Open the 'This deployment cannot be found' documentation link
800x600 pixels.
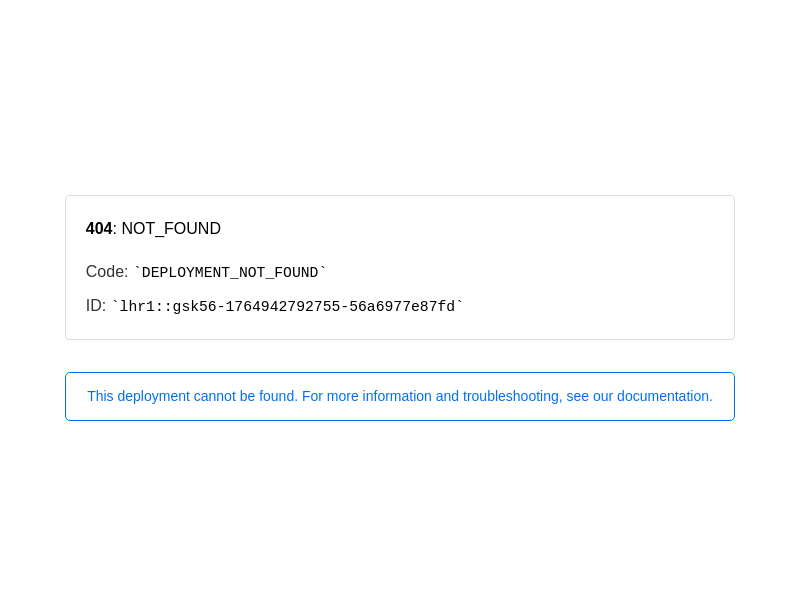[x=400, y=396]
